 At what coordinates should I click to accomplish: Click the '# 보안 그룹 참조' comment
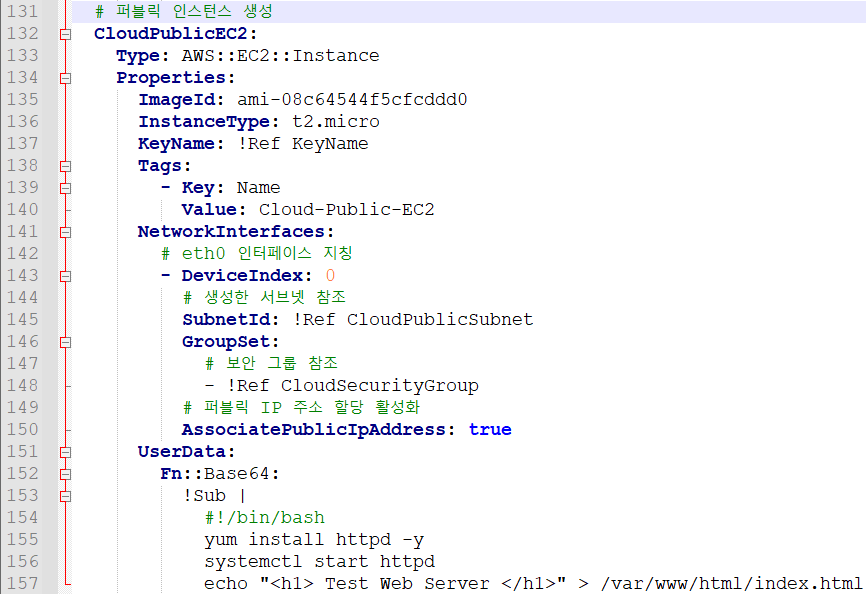pos(271,363)
